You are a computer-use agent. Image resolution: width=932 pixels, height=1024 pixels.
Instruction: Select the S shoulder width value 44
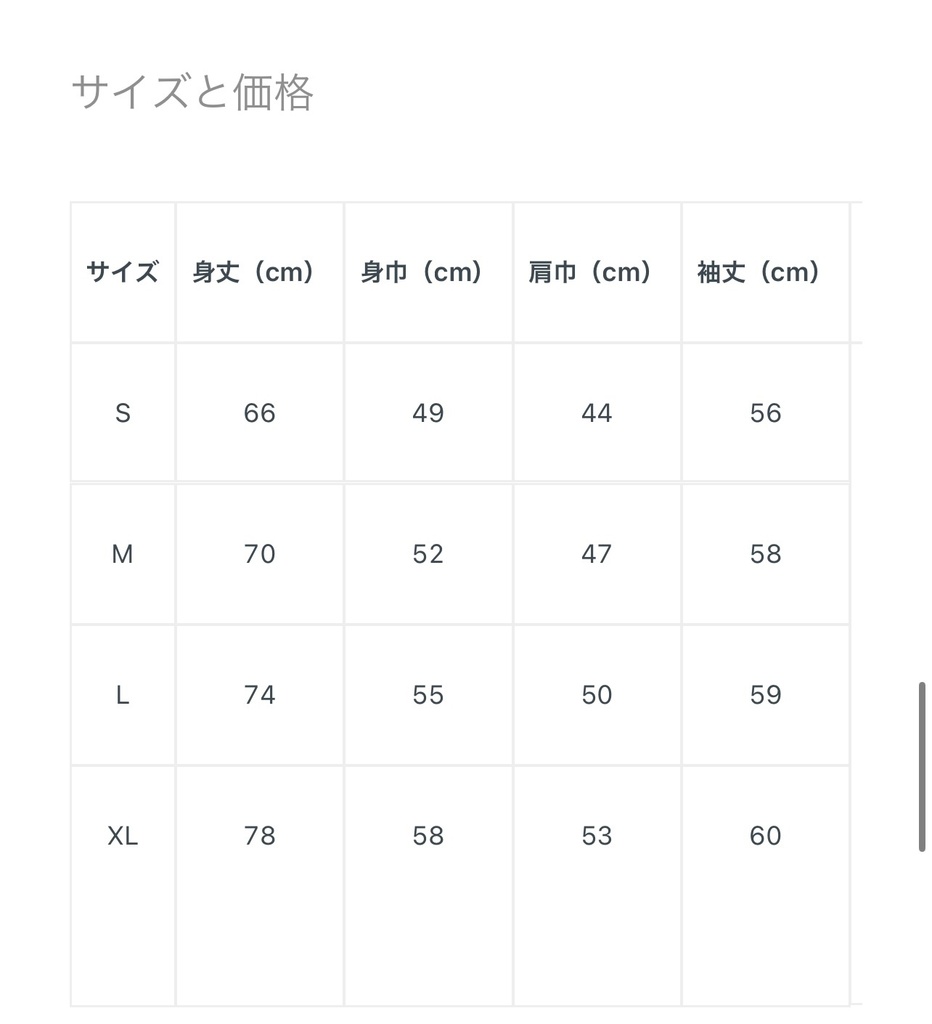click(x=596, y=413)
